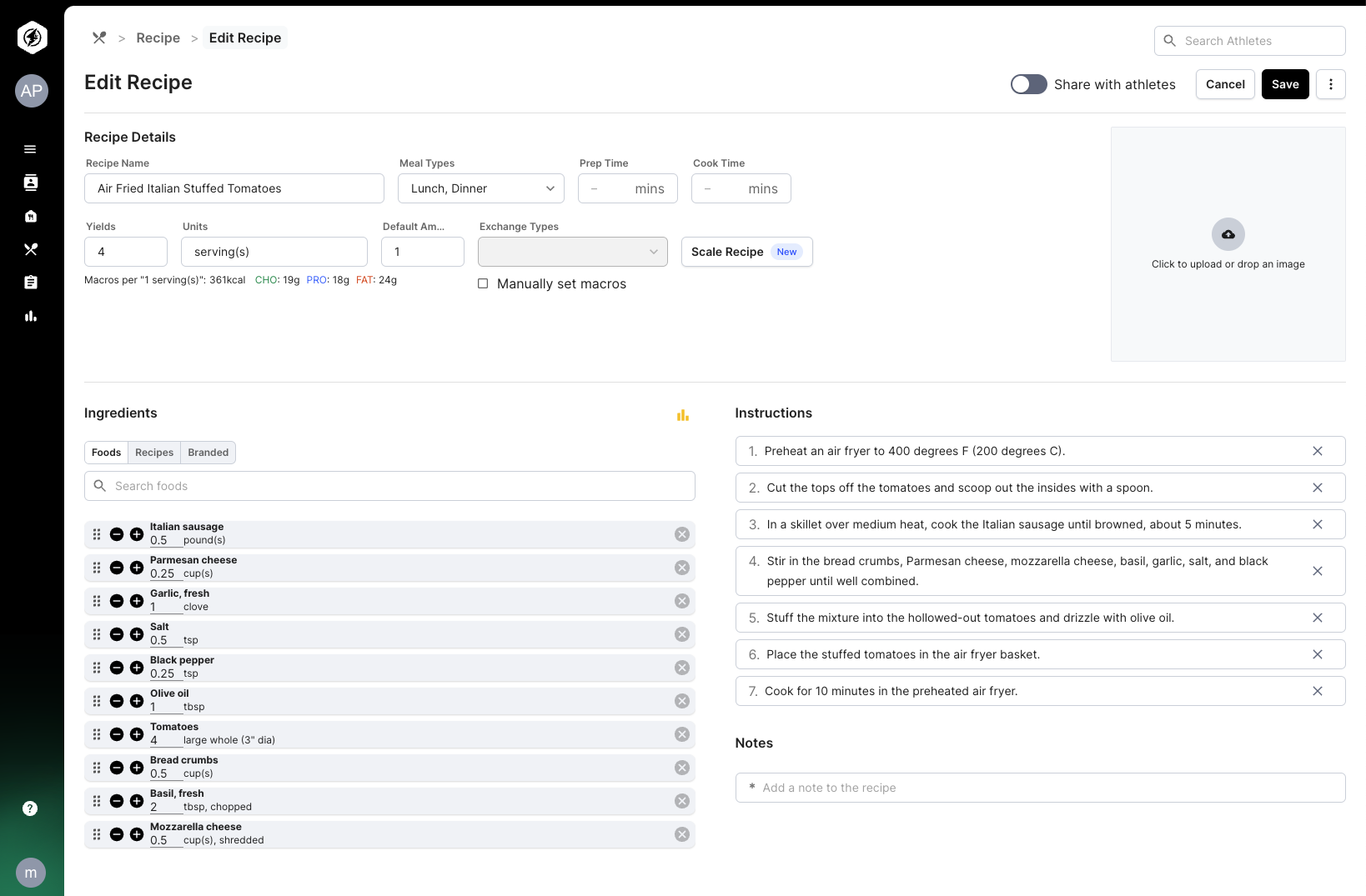1366x896 pixels.
Task: Switch to the Branded tab
Action: 208,453
